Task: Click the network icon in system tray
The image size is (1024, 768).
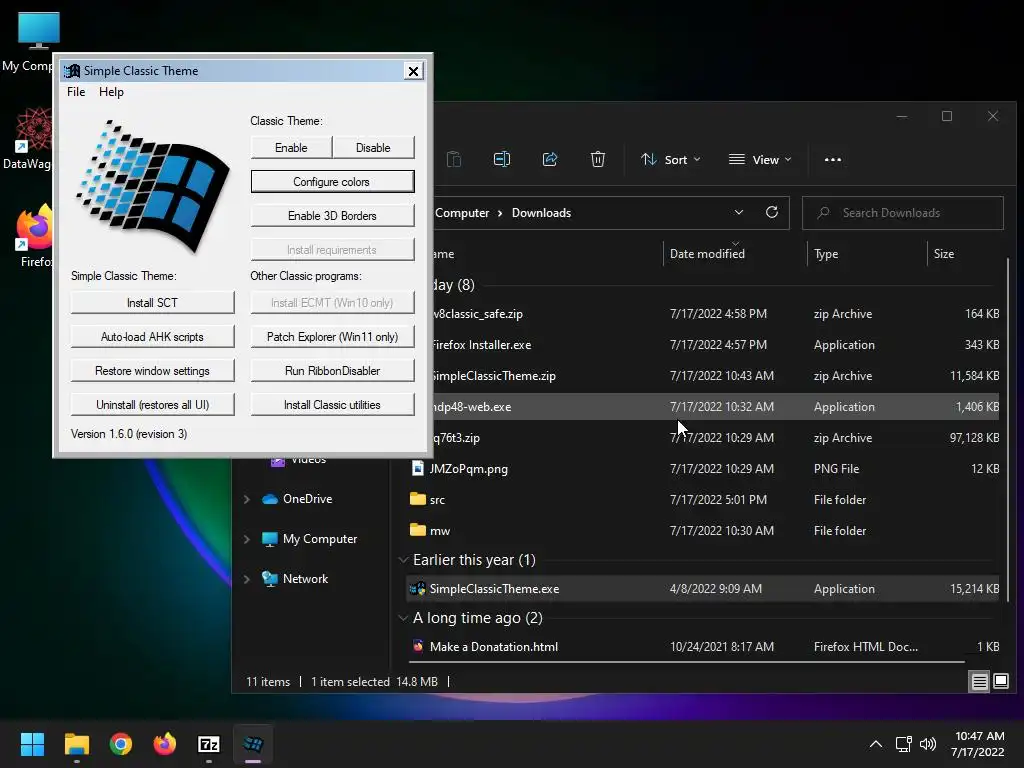Action: (903, 744)
